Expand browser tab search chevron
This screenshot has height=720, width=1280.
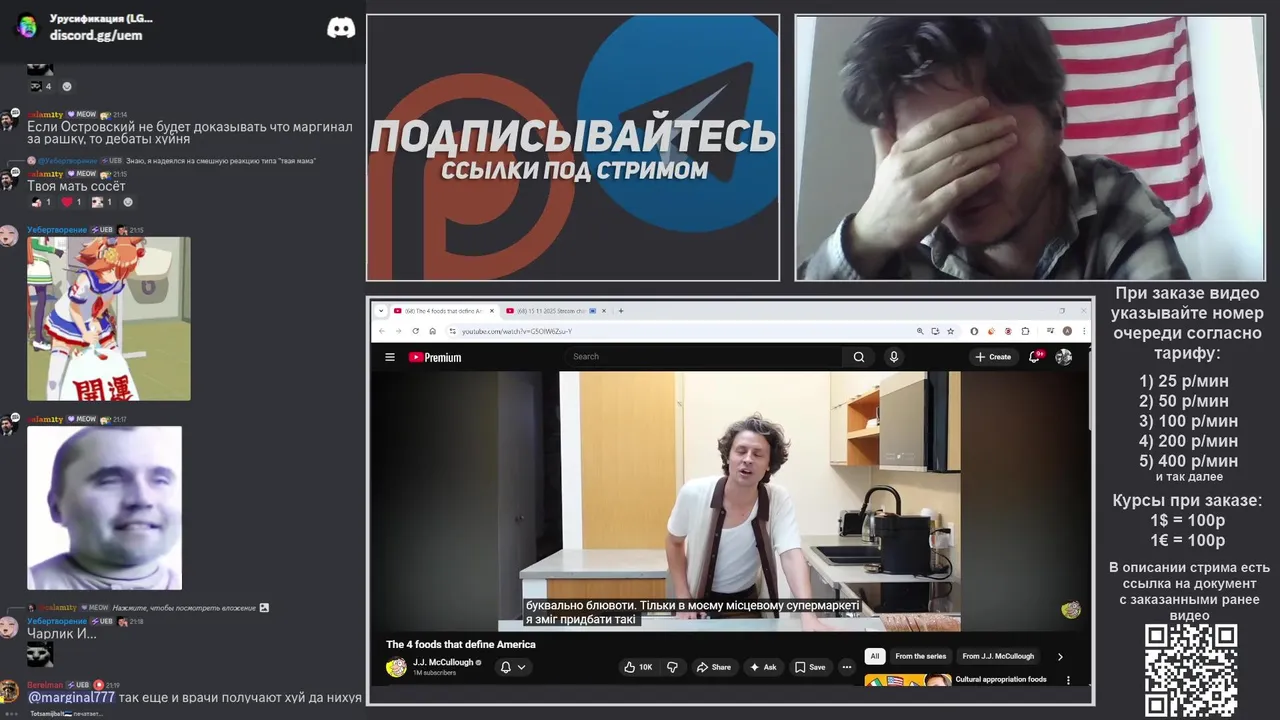(381, 311)
